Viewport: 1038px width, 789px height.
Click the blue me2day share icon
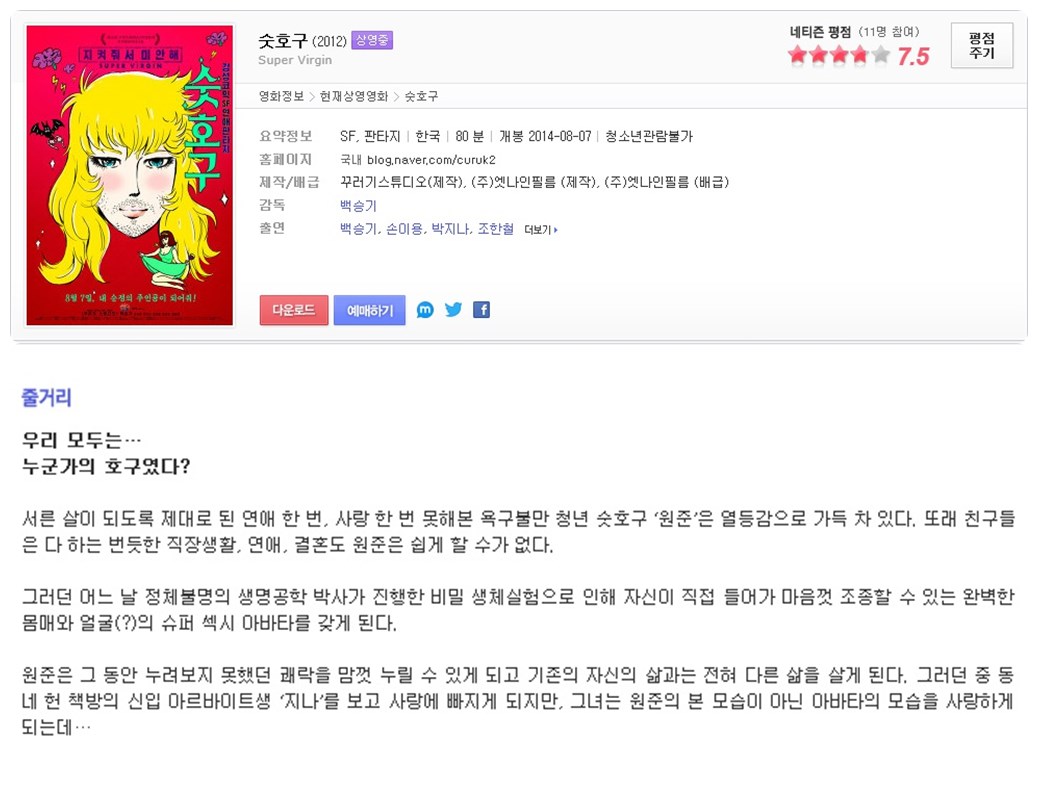click(425, 309)
